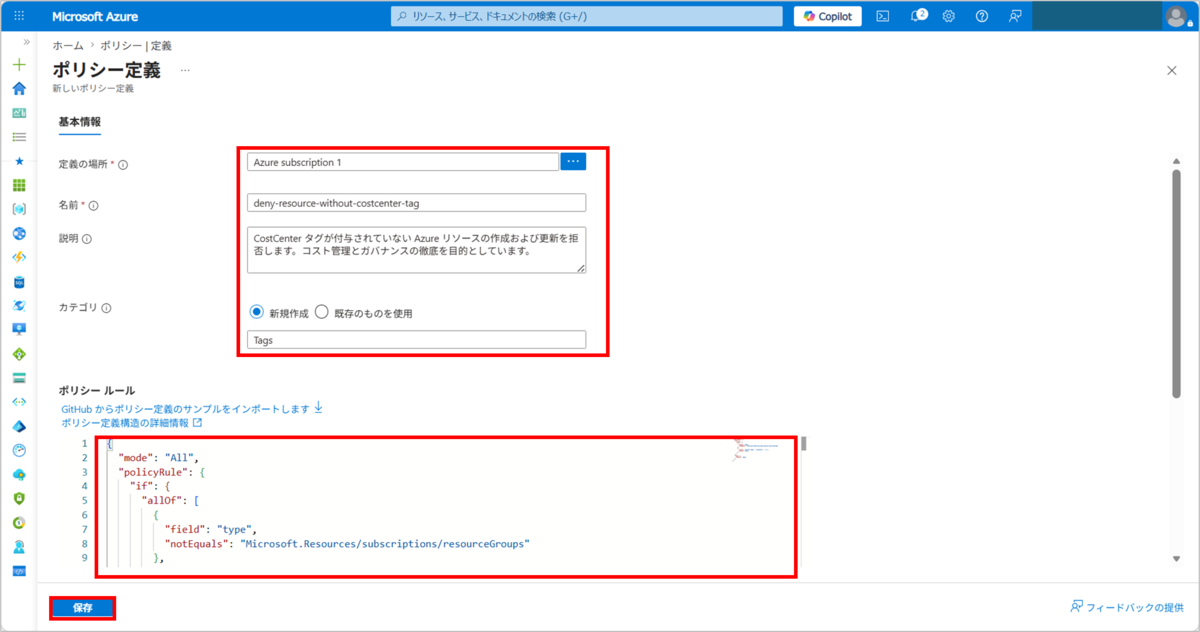
Task: Collapse the left sidebar with the chevron
Action: [27, 43]
